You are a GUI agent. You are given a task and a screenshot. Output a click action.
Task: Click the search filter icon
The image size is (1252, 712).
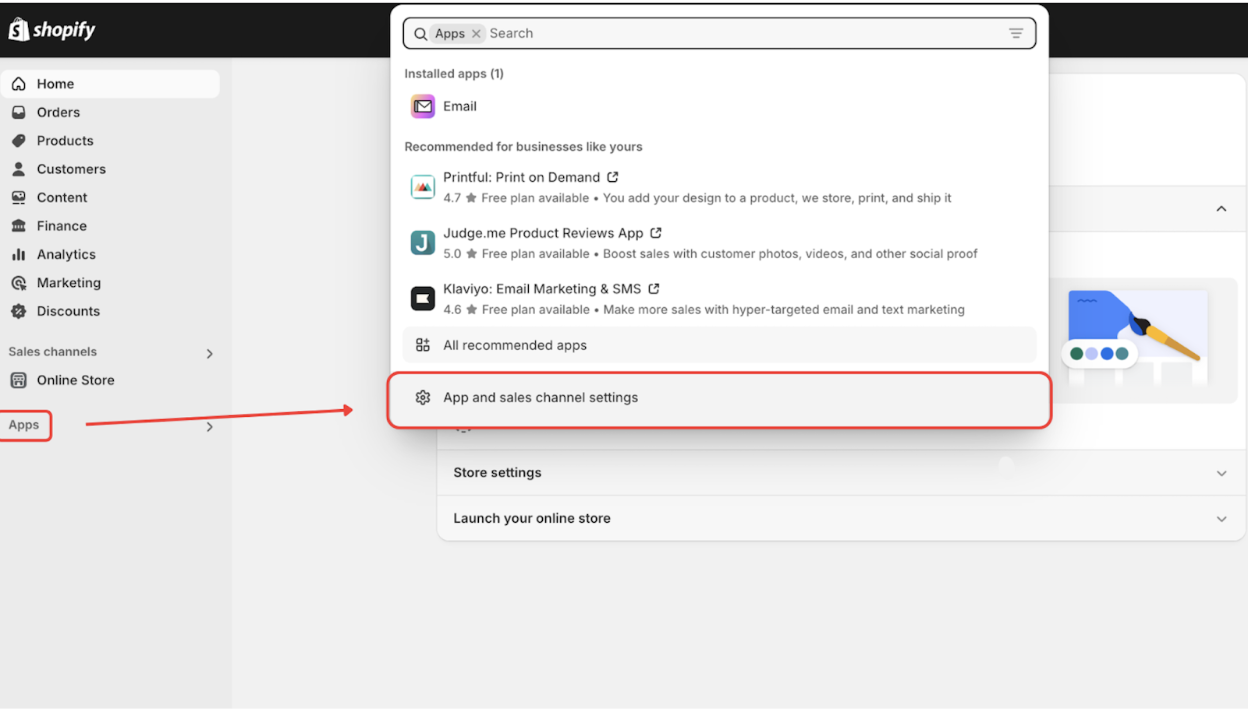[x=1016, y=34]
